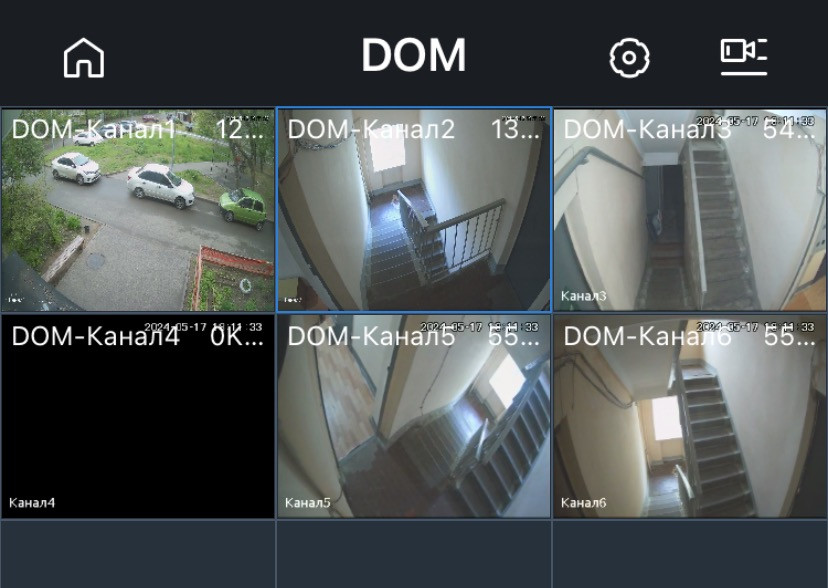Viewport: 828px width, 588px height.
Task: Open the camera device list icon
Action: click(x=744, y=56)
